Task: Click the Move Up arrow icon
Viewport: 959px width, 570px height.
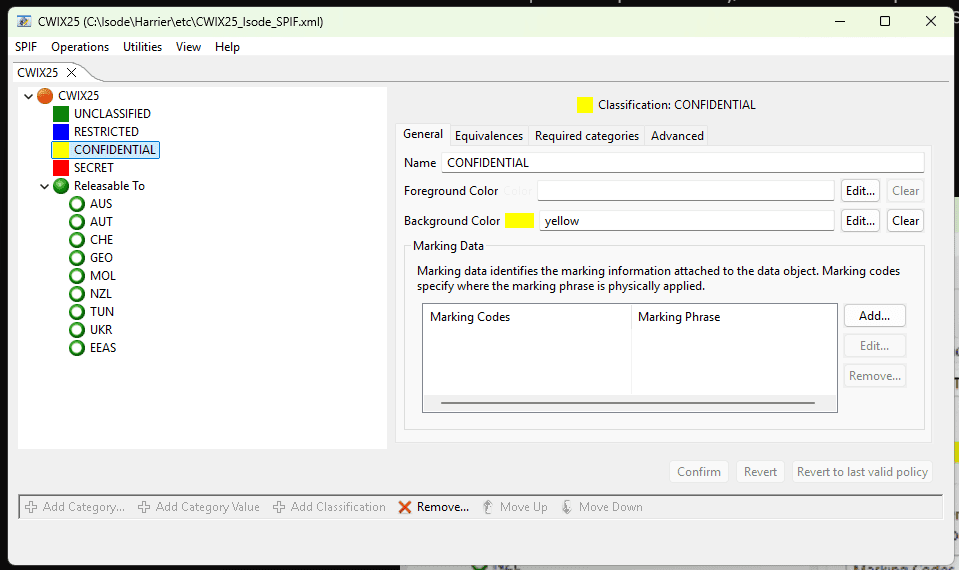Action: (487, 507)
